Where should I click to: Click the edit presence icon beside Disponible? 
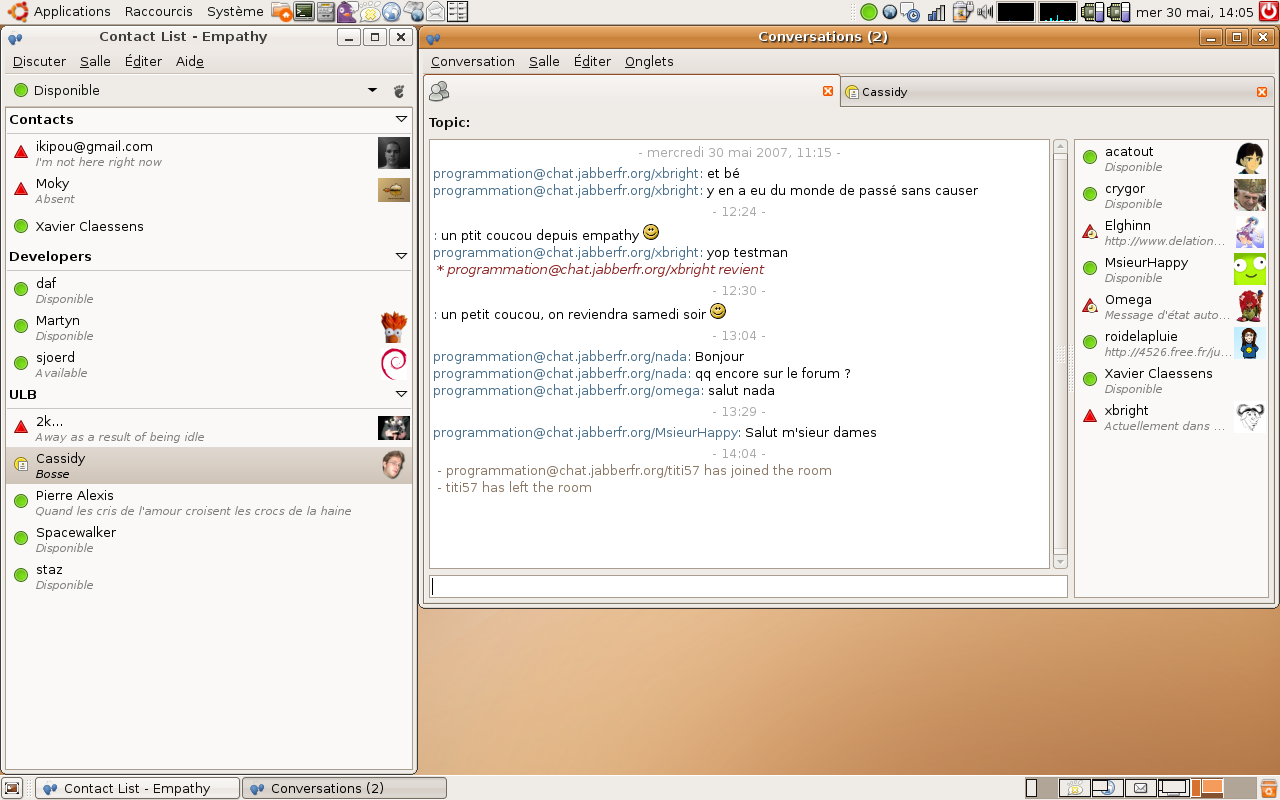click(x=399, y=89)
